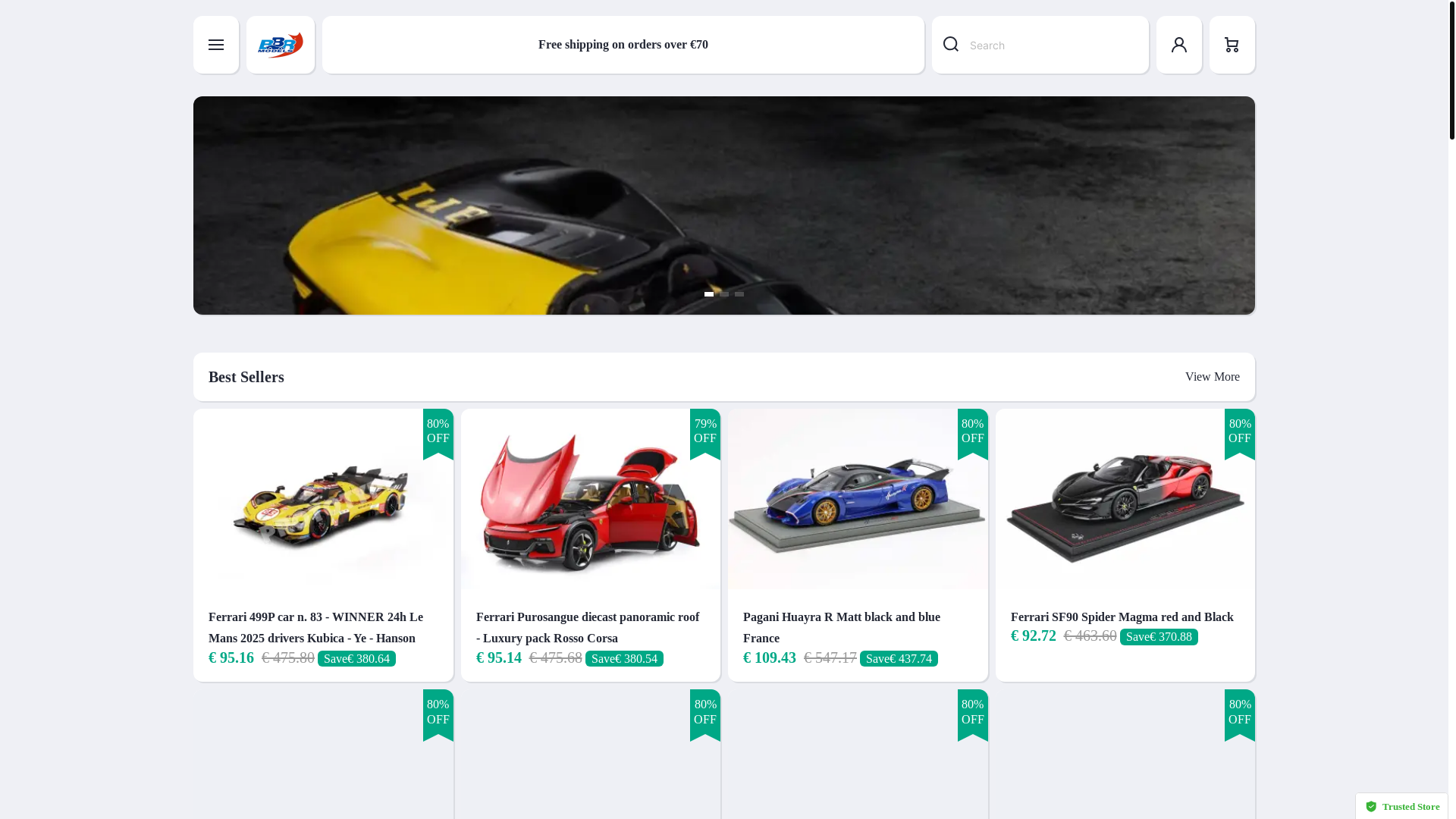This screenshot has width=1456, height=819.
Task: Click the Trusted Store badge
Action: (x=1402, y=806)
